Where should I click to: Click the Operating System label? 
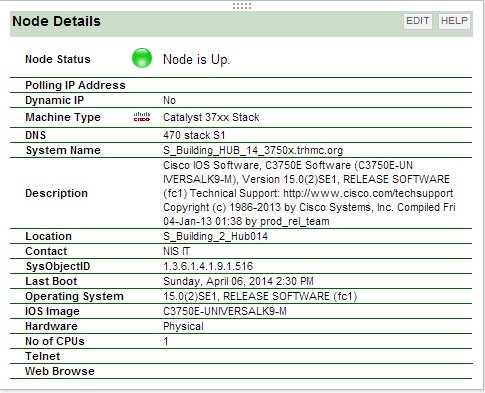tap(74, 296)
